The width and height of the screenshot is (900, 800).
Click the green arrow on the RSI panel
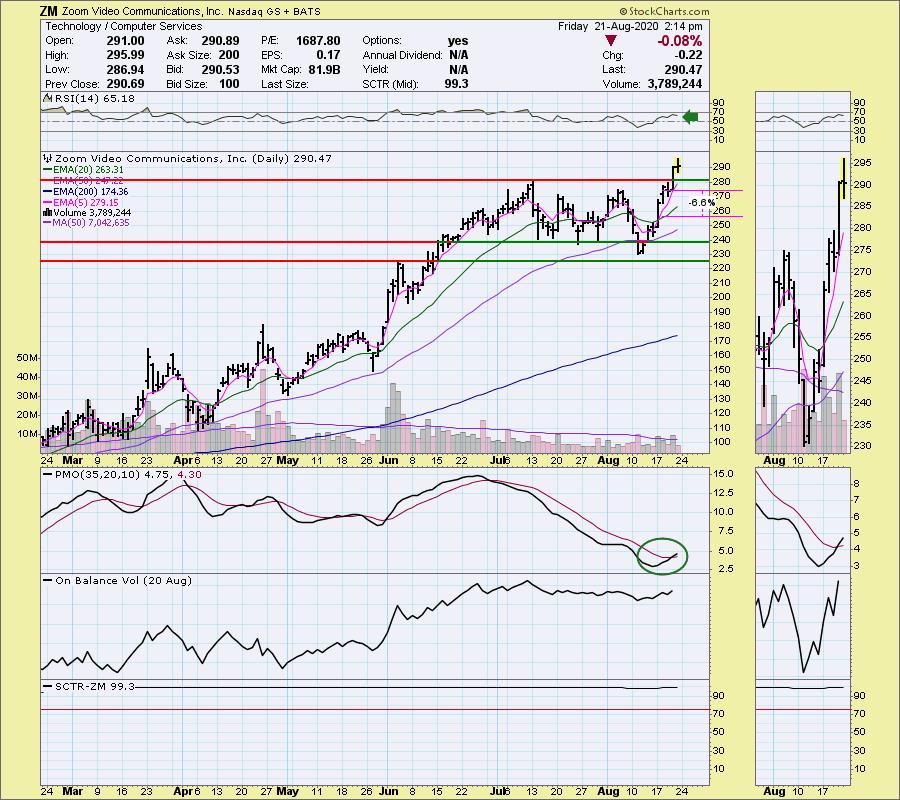(x=688, y=118)
